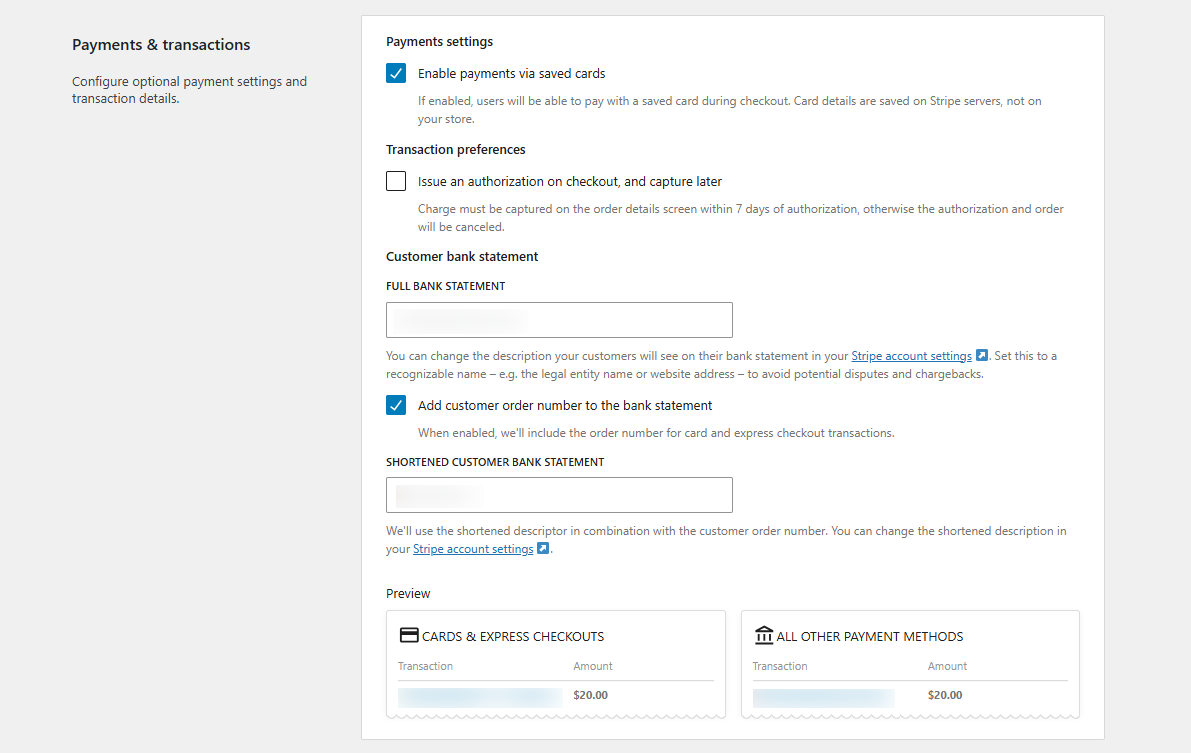1191x753 pixels.
Task: Open Stripe account settings link for shortened description
Action: (x=473, y=549)
